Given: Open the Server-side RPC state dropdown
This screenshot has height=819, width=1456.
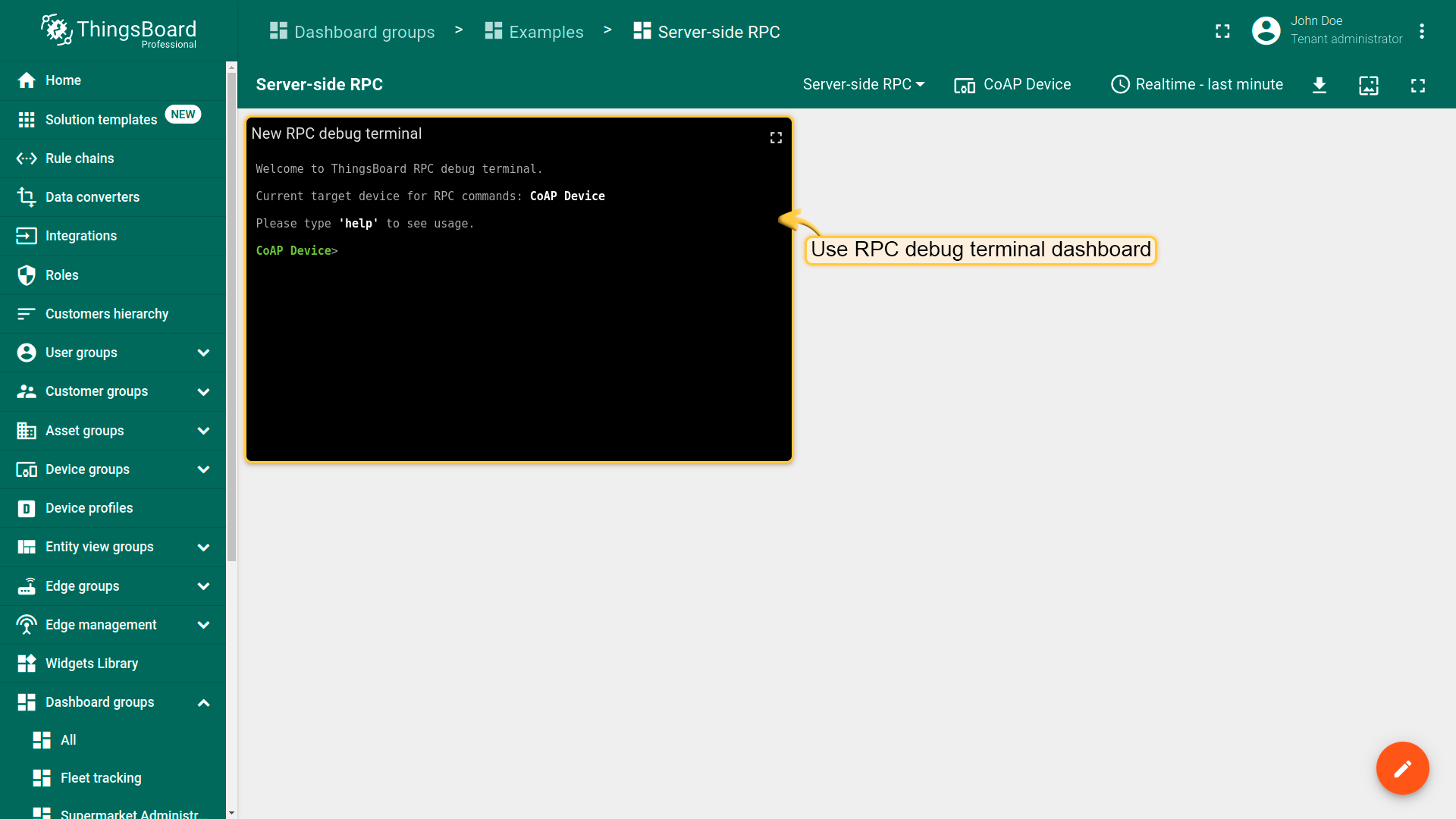Looking at the screenshot, I should pyautogui.click(x=863, y=84).
